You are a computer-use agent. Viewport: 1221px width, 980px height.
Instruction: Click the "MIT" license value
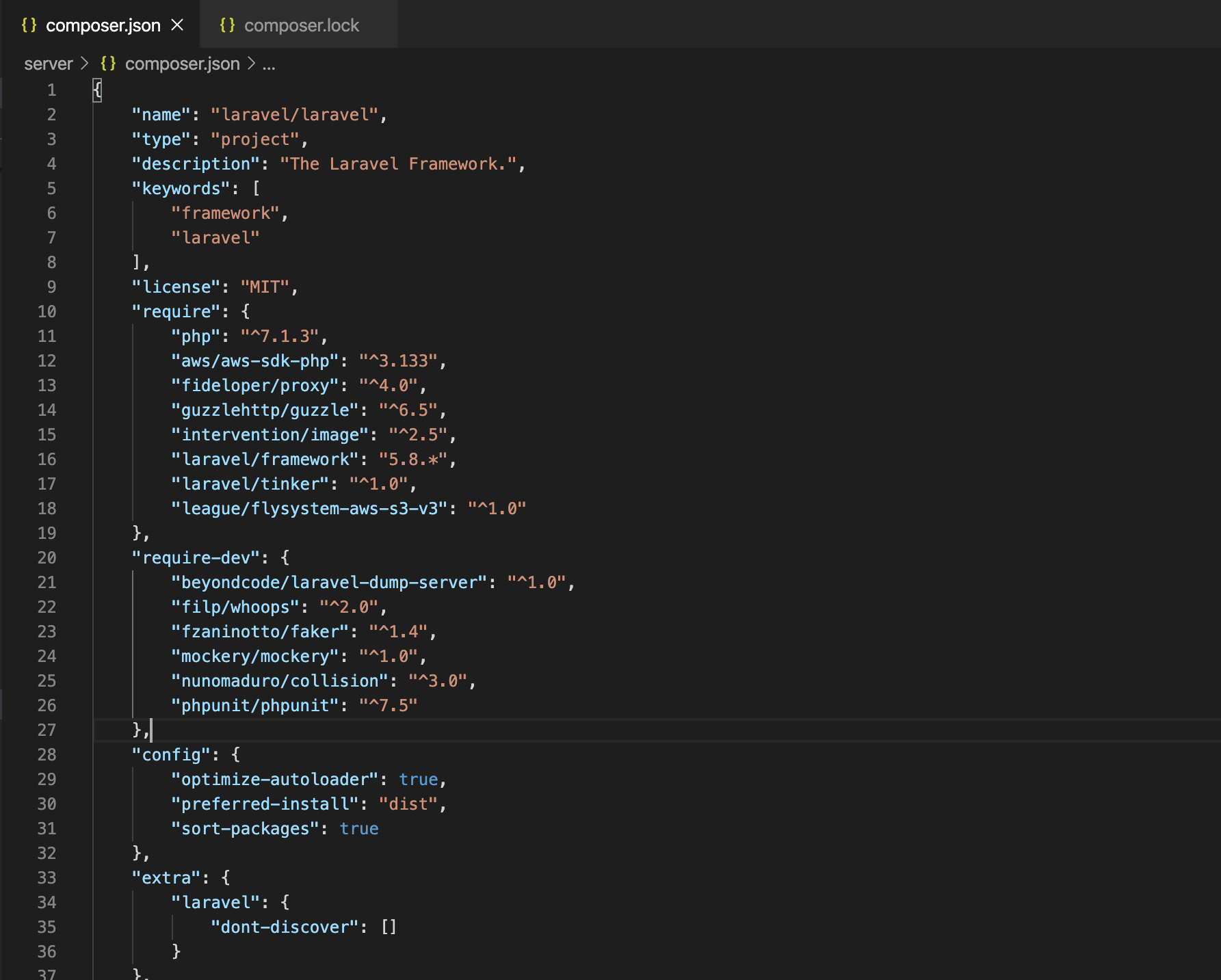265,287
